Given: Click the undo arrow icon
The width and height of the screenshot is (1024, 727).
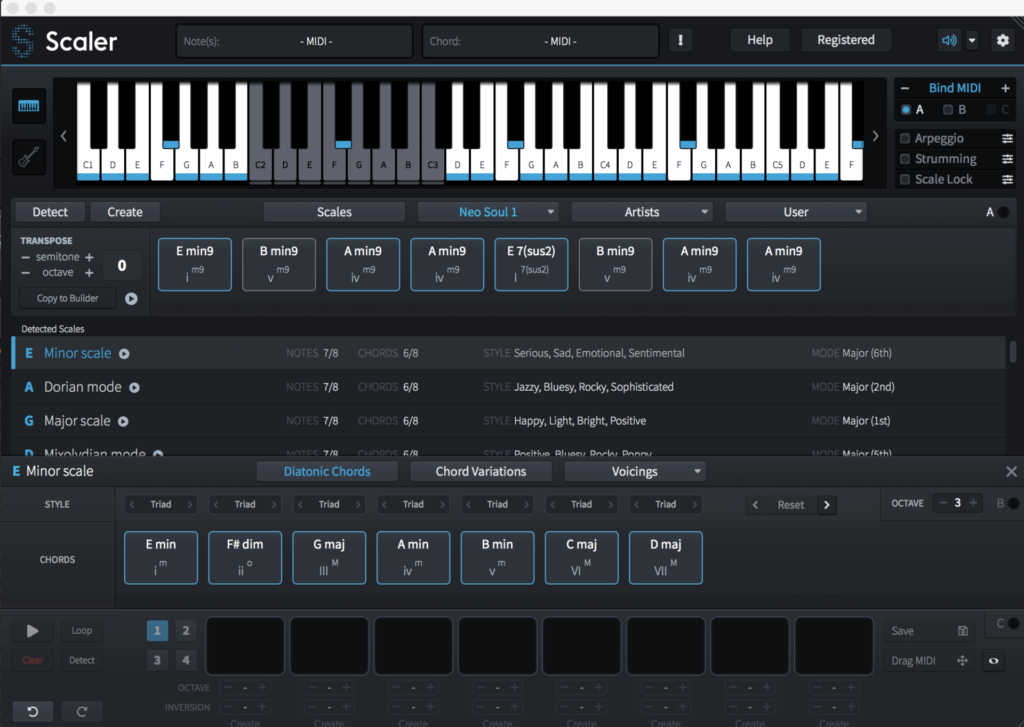Looking at the screenshot, I should 32,711.
